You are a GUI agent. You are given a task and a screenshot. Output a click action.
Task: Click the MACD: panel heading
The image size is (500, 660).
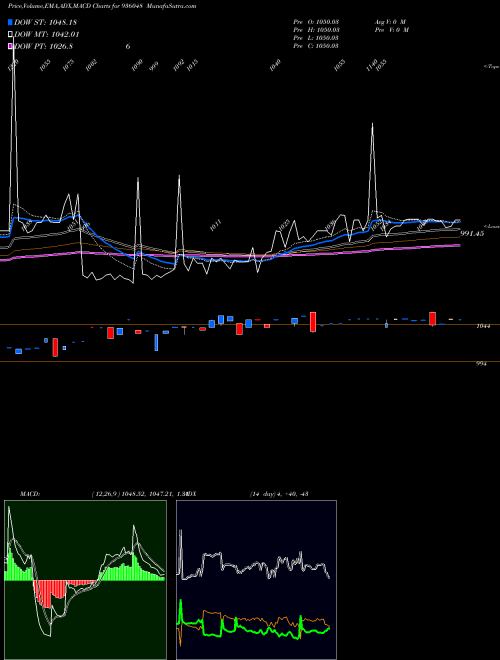tap(30, 494)
